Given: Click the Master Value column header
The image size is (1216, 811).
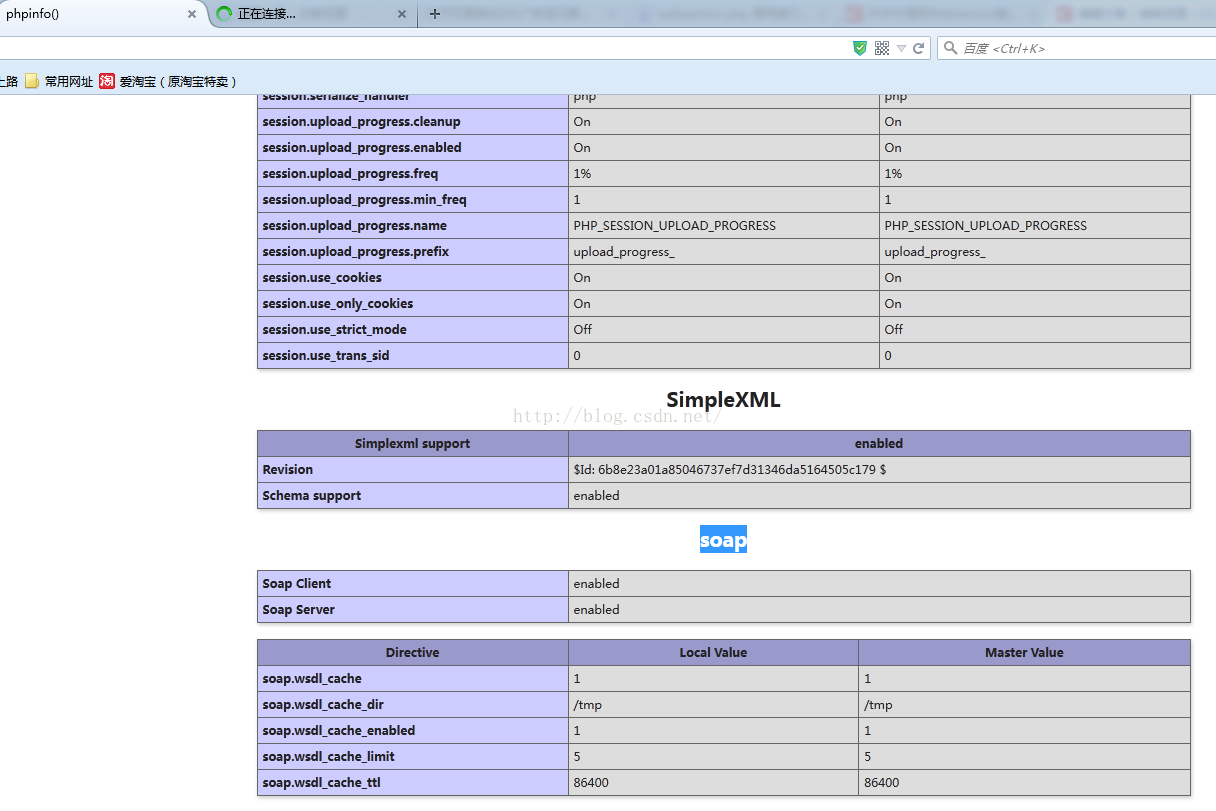Looking at the screenshot, I should [1024, 653].
